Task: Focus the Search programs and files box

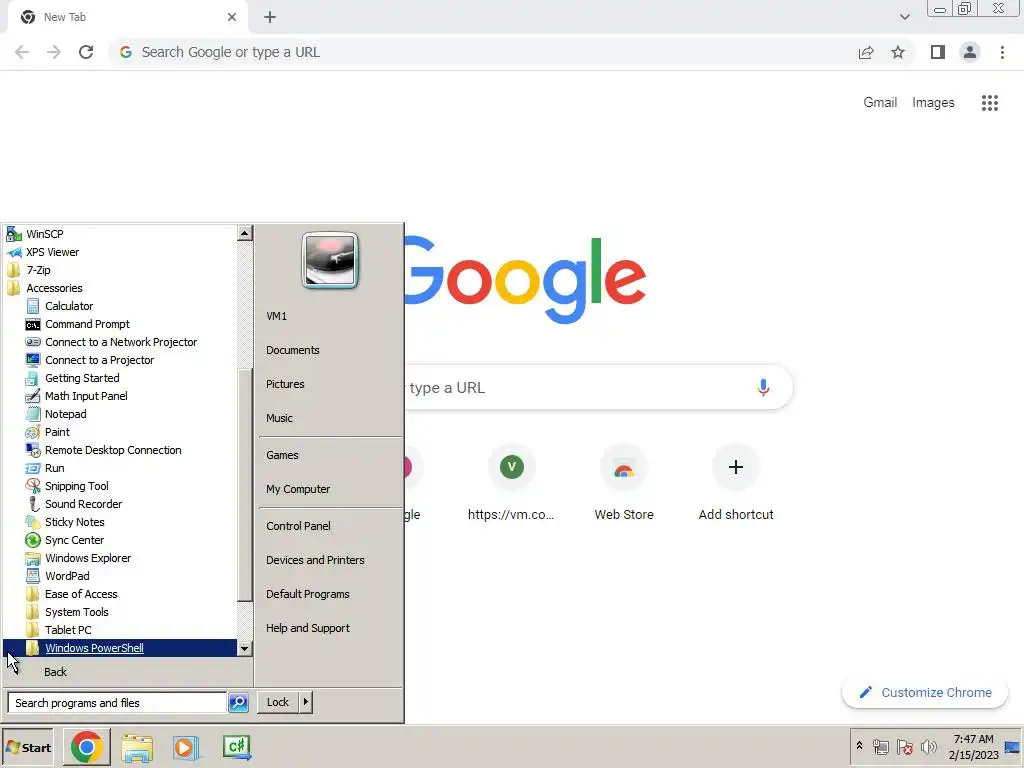Action: coord(118,703)
